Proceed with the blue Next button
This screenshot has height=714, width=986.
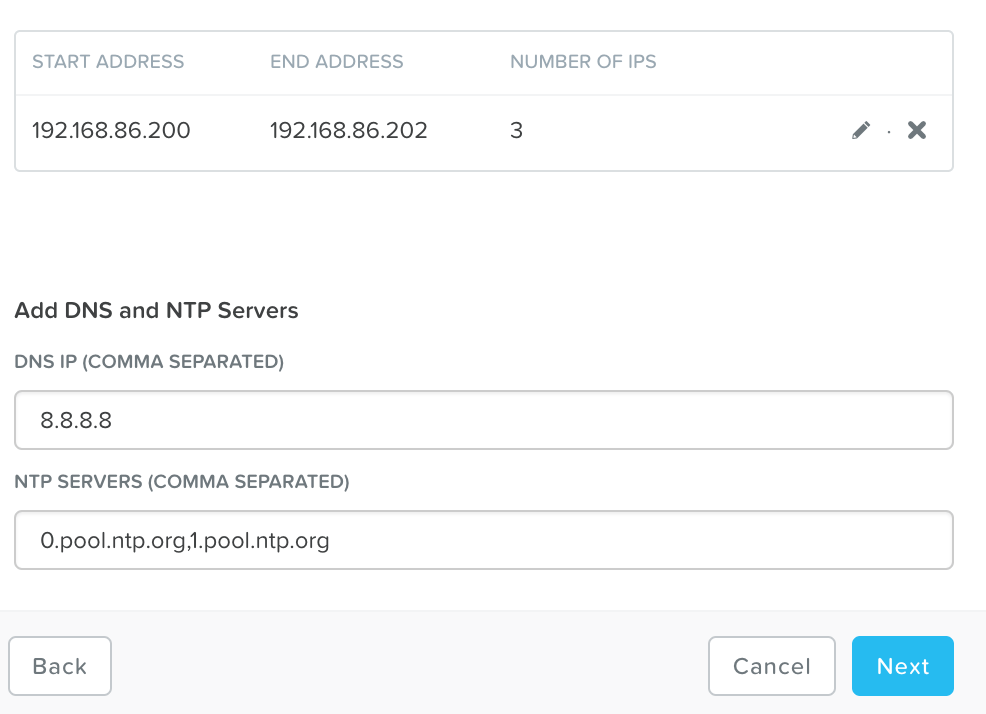(x=903, y=666)
